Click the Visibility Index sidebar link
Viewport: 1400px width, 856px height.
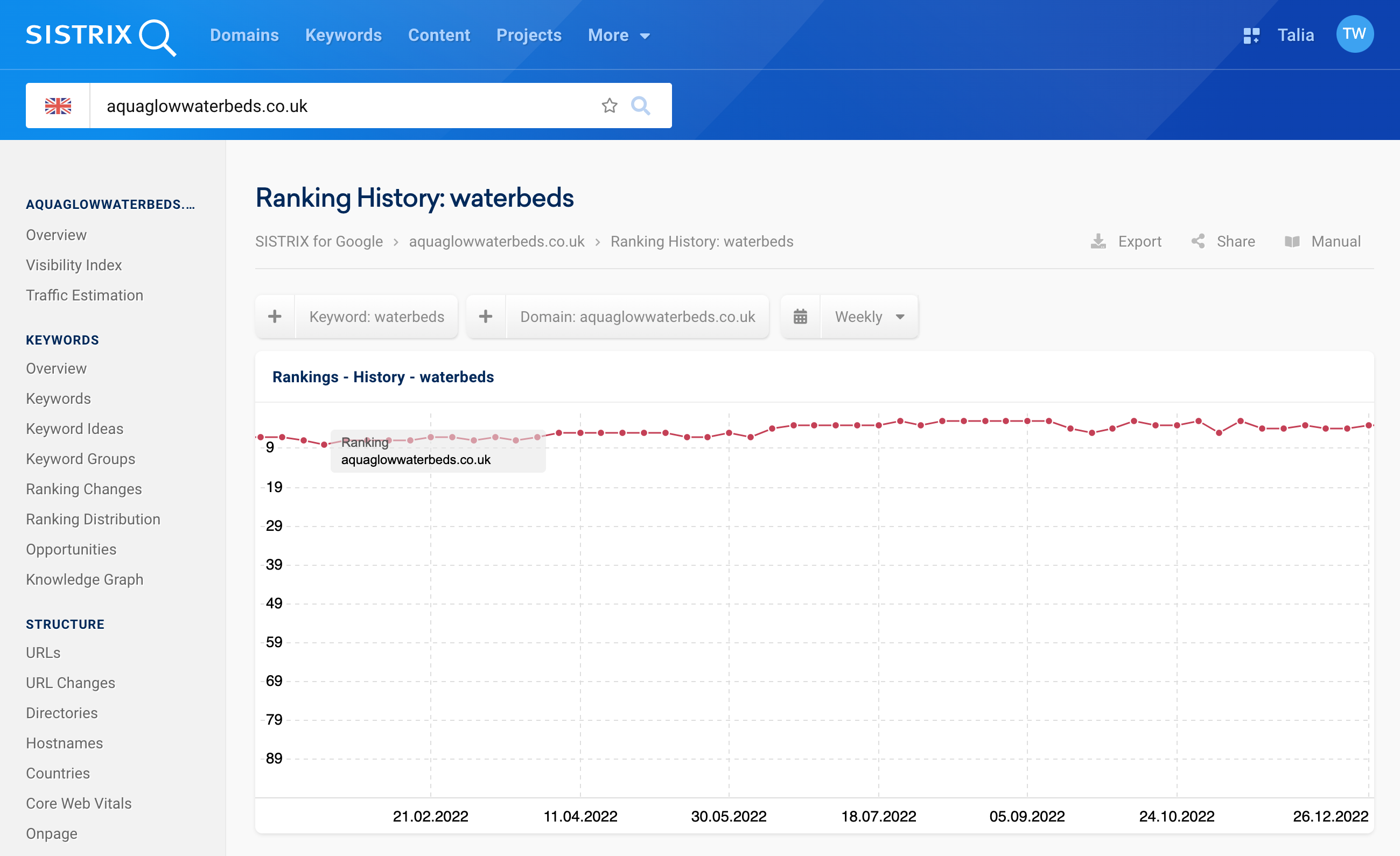pos(73,264)
